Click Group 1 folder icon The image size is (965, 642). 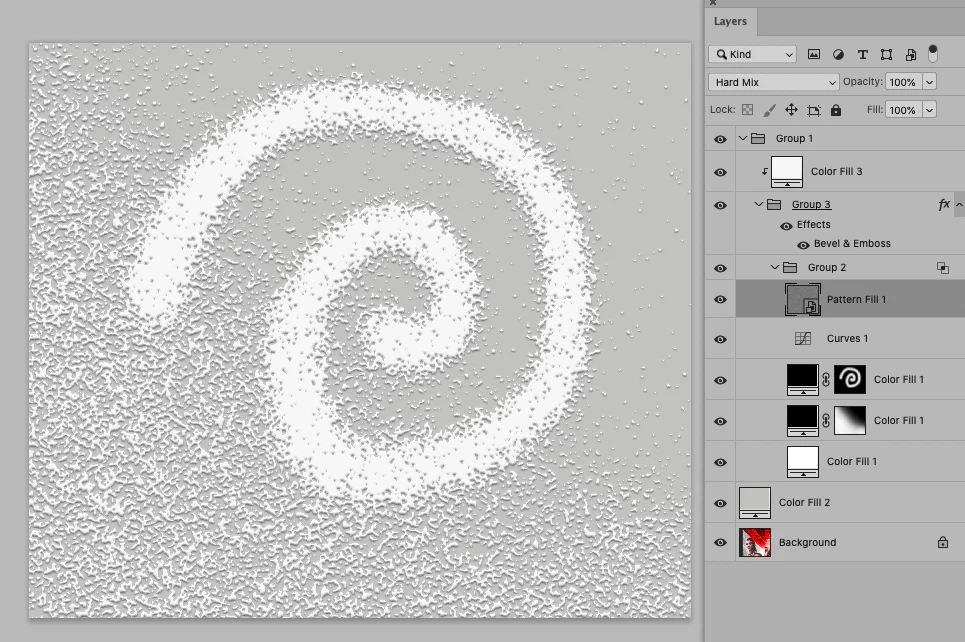(x=758, y=138)
